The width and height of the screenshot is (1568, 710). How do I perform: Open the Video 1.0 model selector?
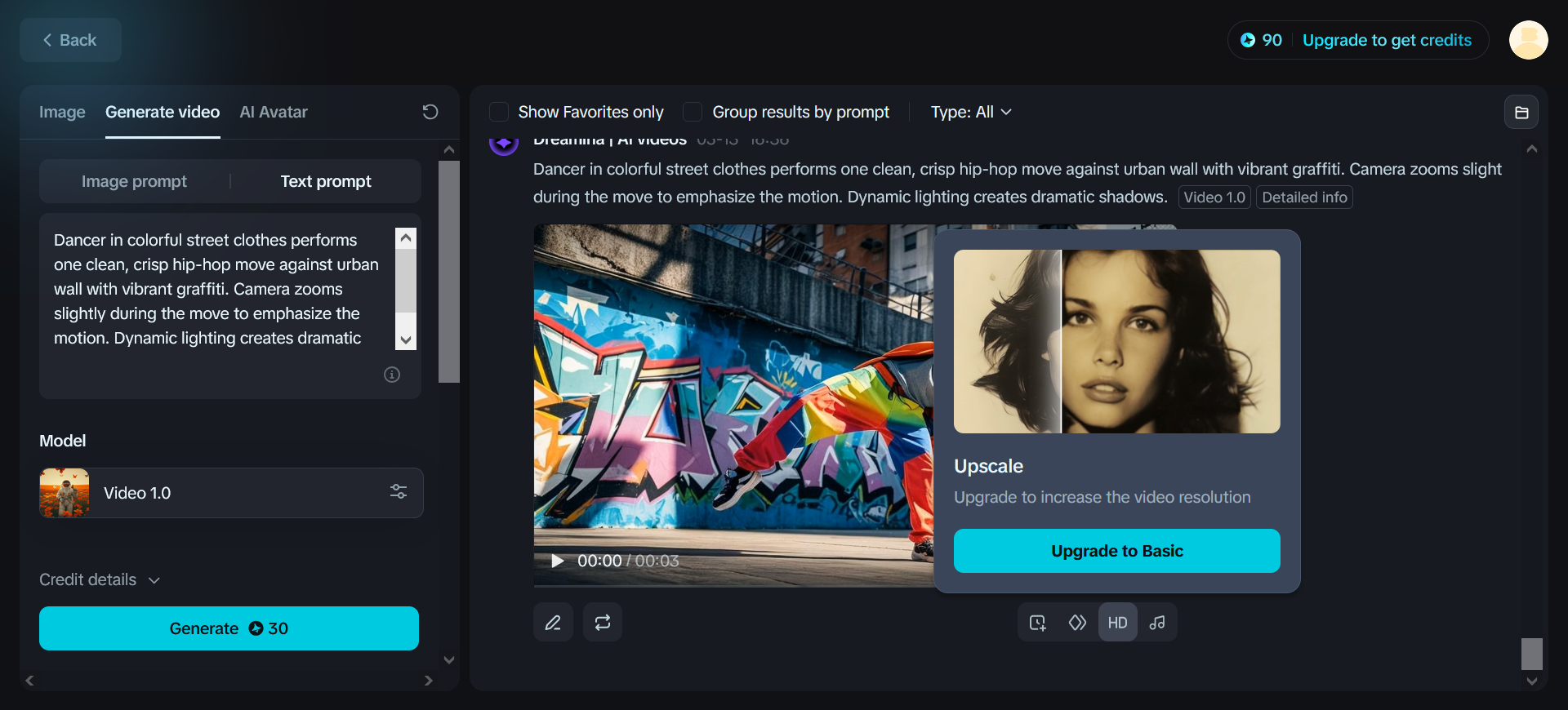click(231, 493)
